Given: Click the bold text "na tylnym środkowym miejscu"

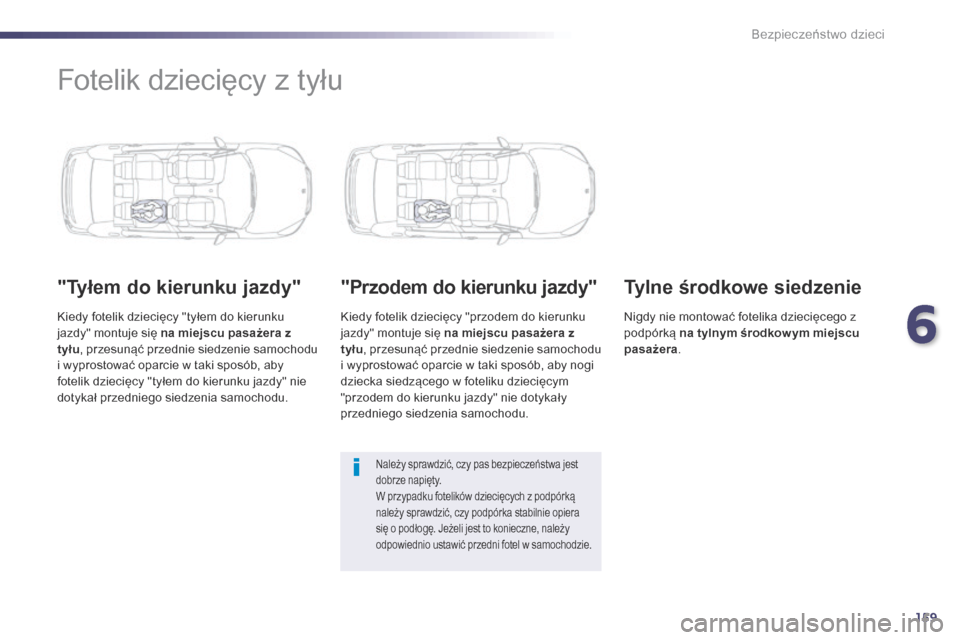Looking at the screenshot, I should [769, 333].
